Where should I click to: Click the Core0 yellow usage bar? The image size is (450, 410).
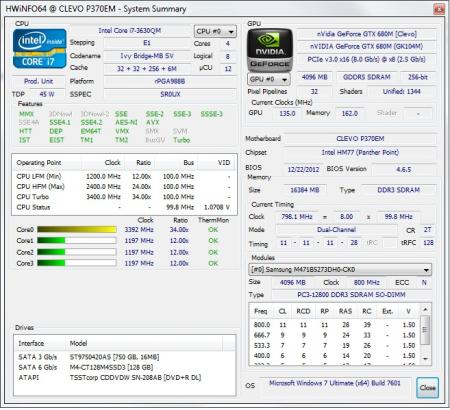[77, 229]
